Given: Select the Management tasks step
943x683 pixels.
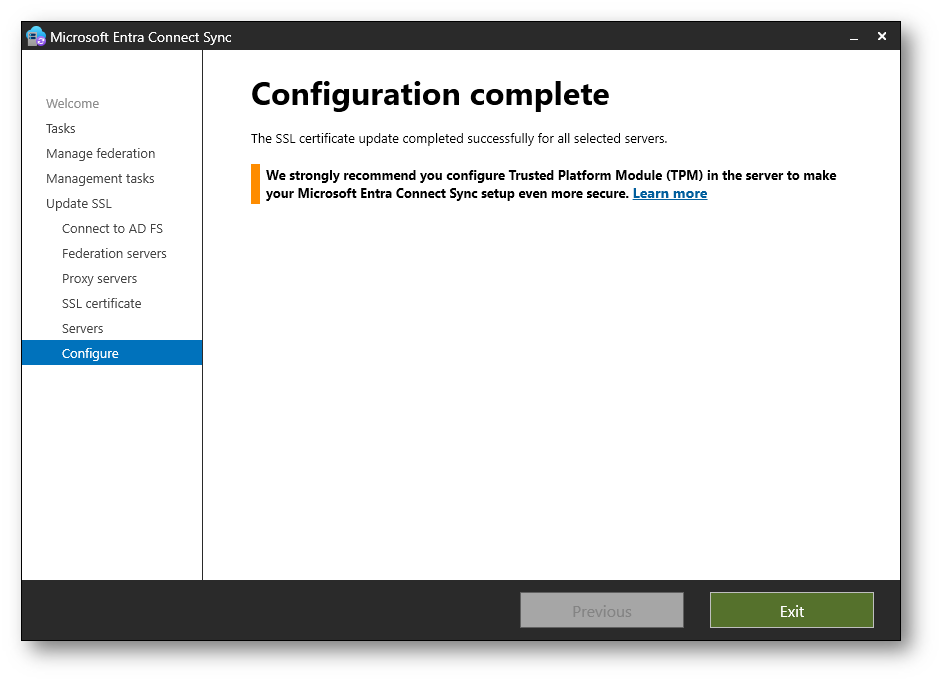Looking at the screenshot, I should [100, 179].
